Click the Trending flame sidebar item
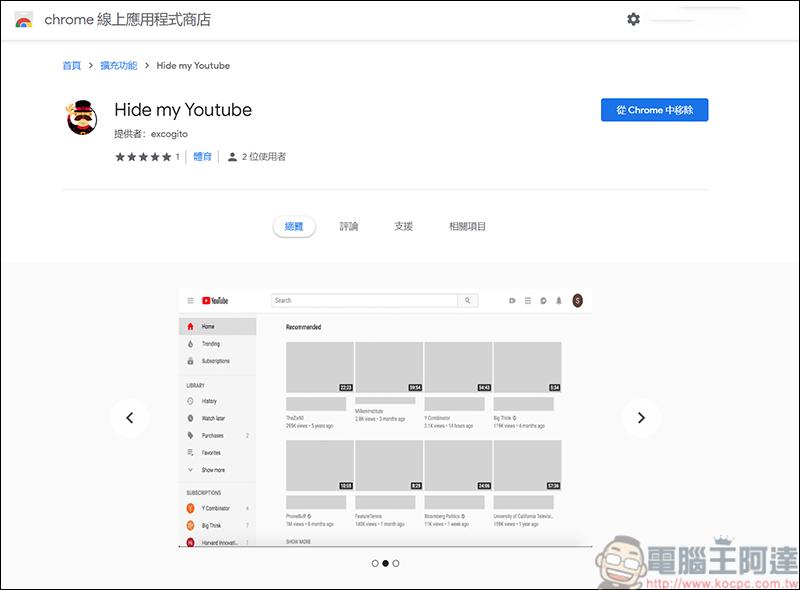The width and height of the screenshot is (800, 590). [217, 344]
